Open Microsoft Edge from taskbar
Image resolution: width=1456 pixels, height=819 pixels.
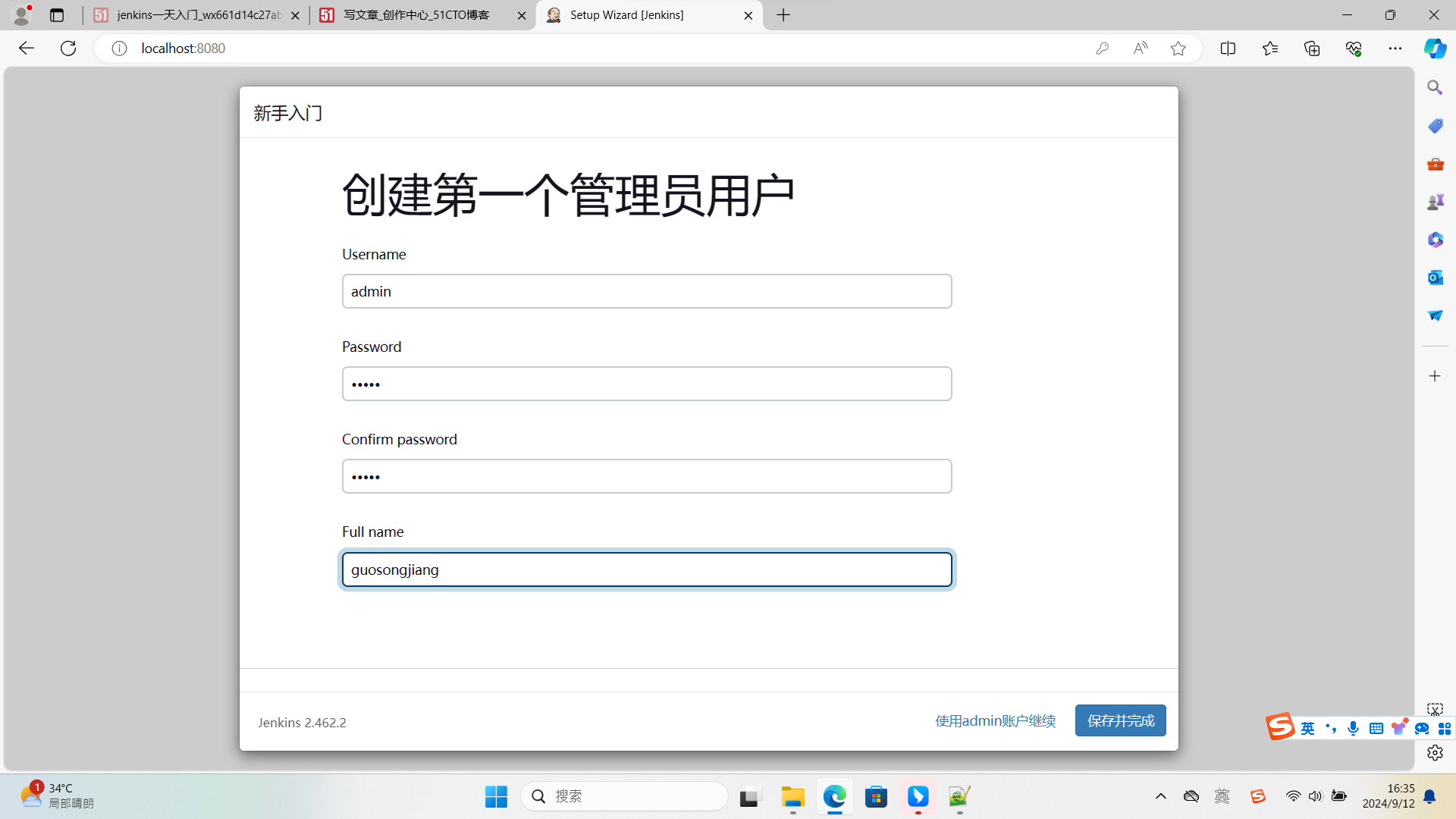[834, 796]
